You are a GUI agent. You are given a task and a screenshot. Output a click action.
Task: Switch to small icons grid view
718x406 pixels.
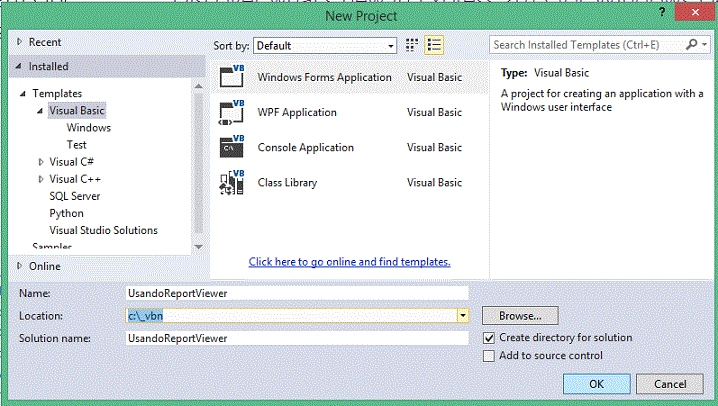pyautogui.click(x=412, y=45)
